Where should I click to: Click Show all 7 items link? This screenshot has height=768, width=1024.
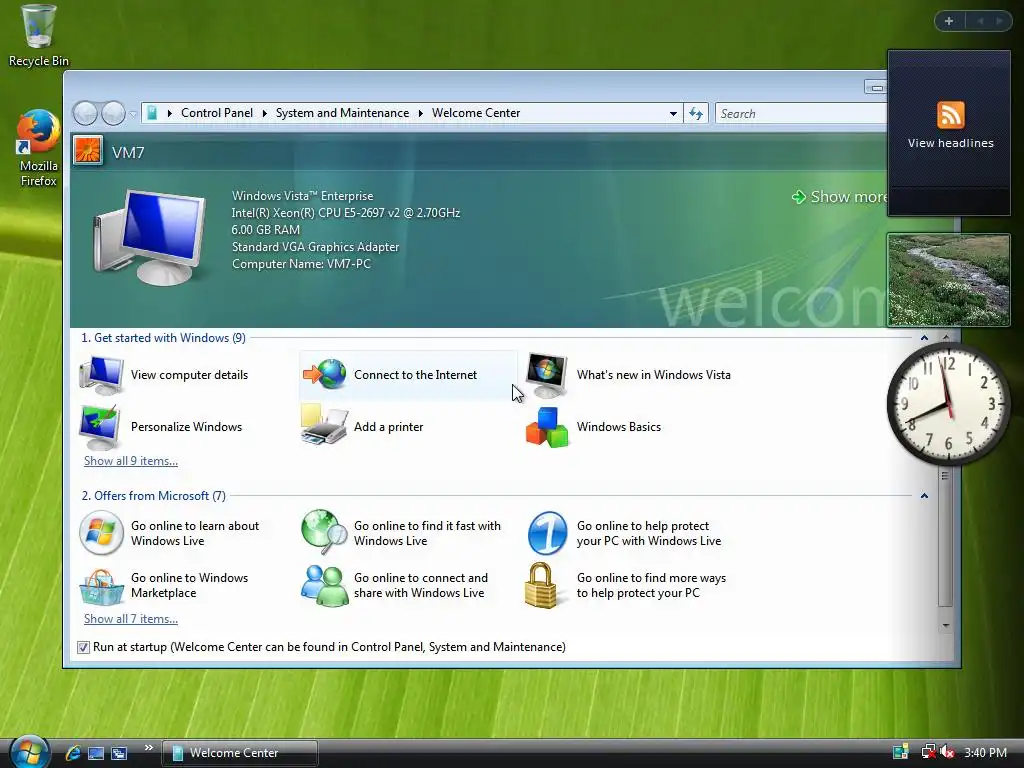pos(131,619)
